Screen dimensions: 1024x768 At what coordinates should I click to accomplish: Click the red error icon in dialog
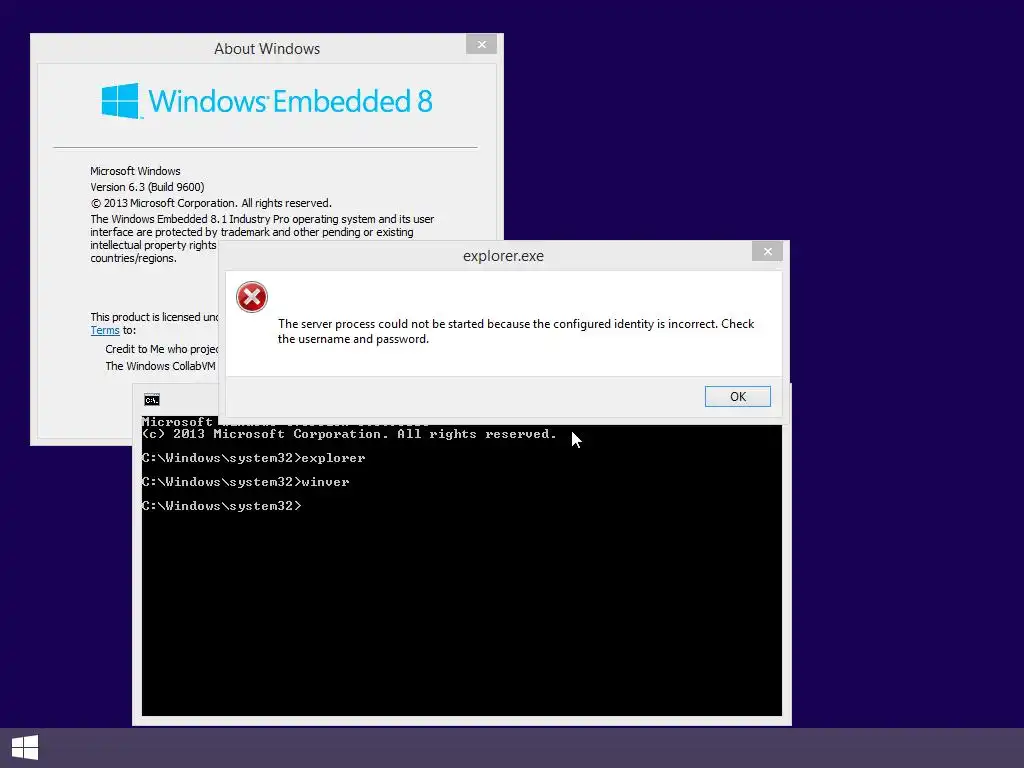(251, 297)
